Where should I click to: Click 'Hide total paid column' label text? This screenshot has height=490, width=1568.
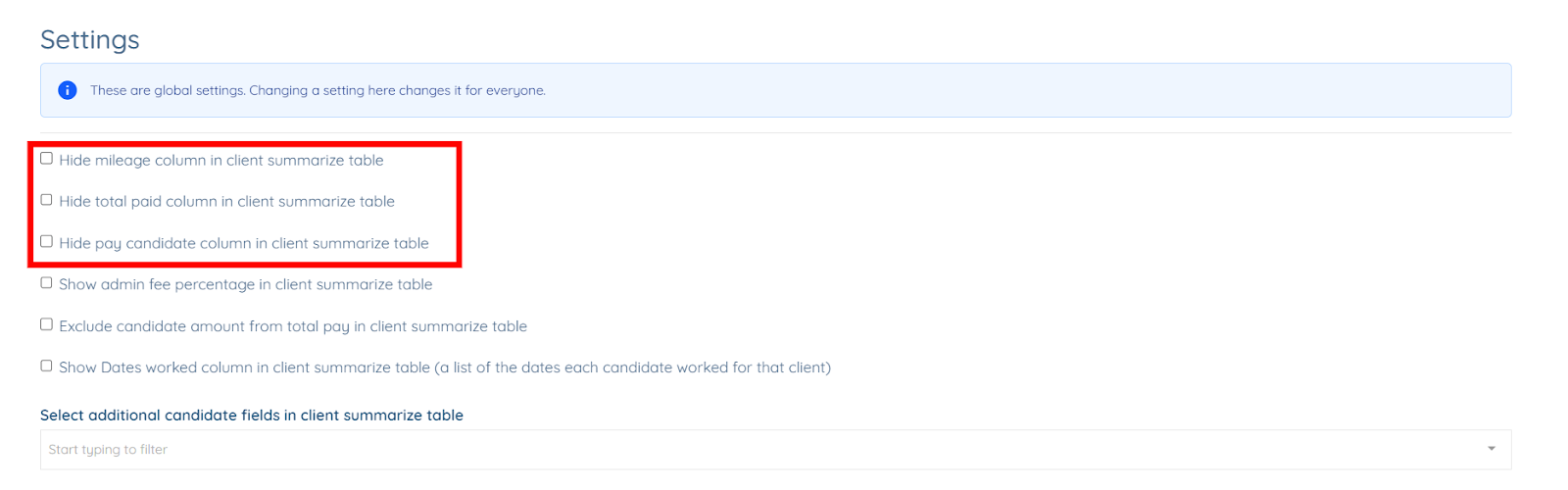(226, 202)
